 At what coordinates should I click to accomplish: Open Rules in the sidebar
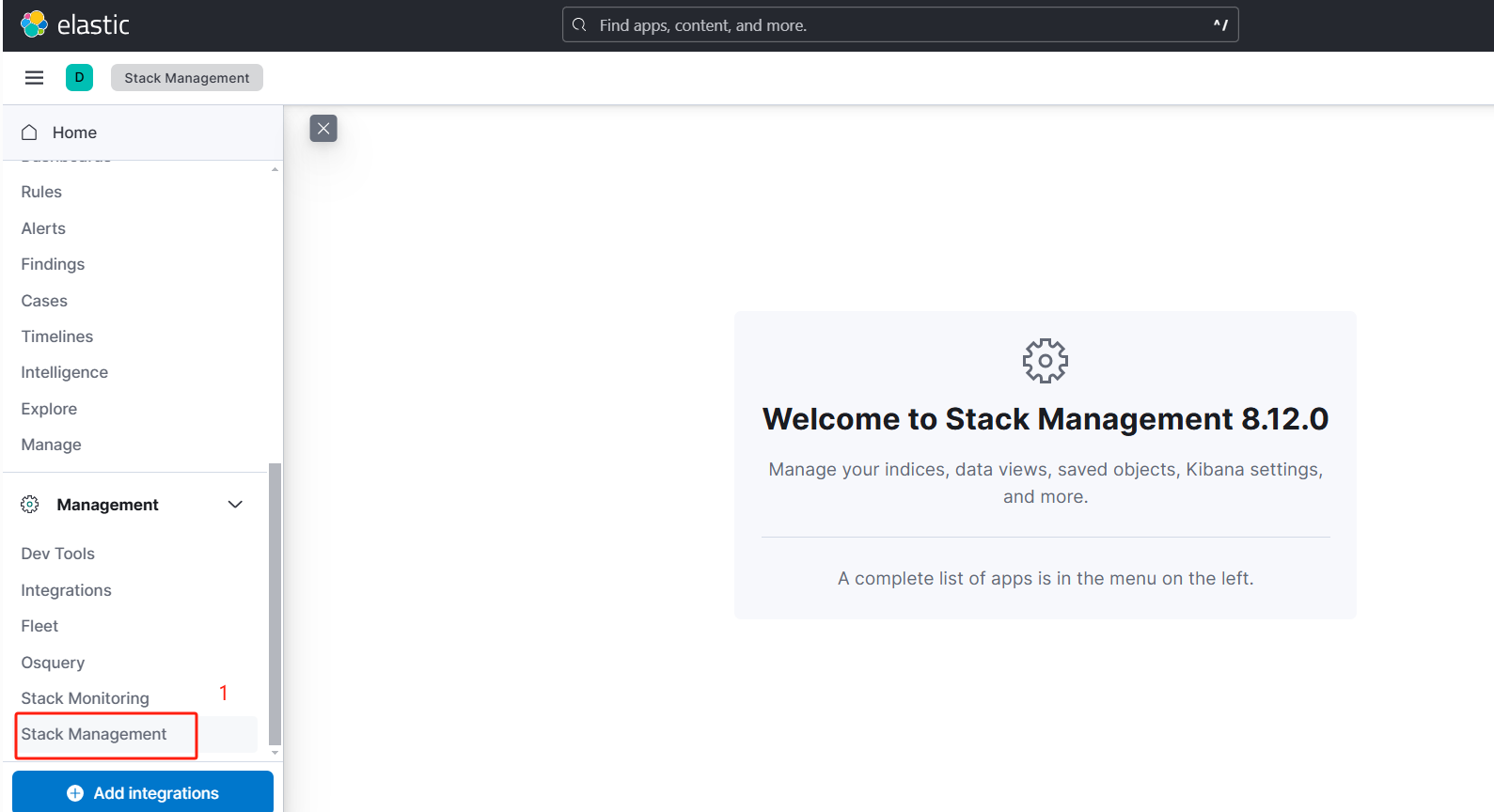[41, 192]
